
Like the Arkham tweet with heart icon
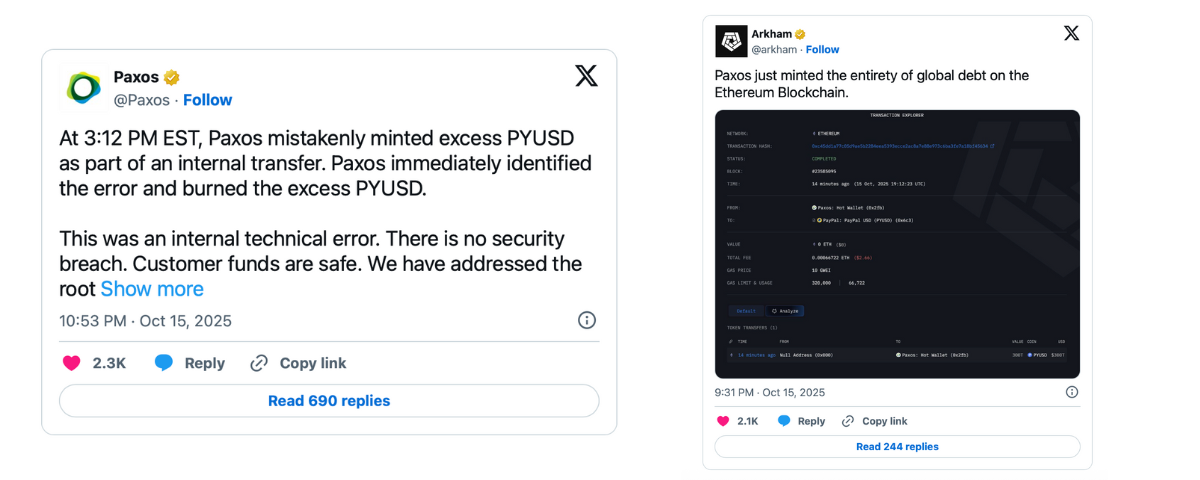[x=725, y=421]
